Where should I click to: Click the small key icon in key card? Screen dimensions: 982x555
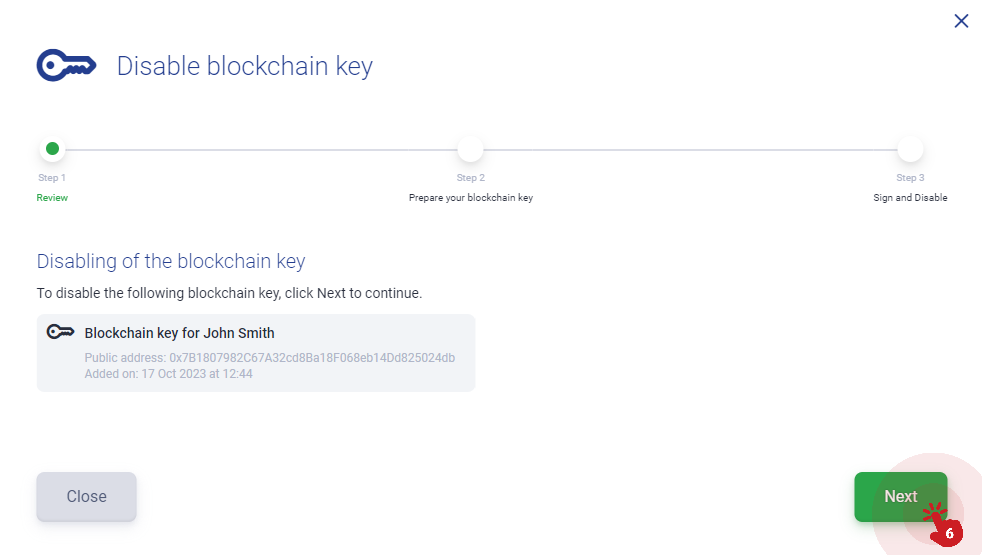pos(61,332)
